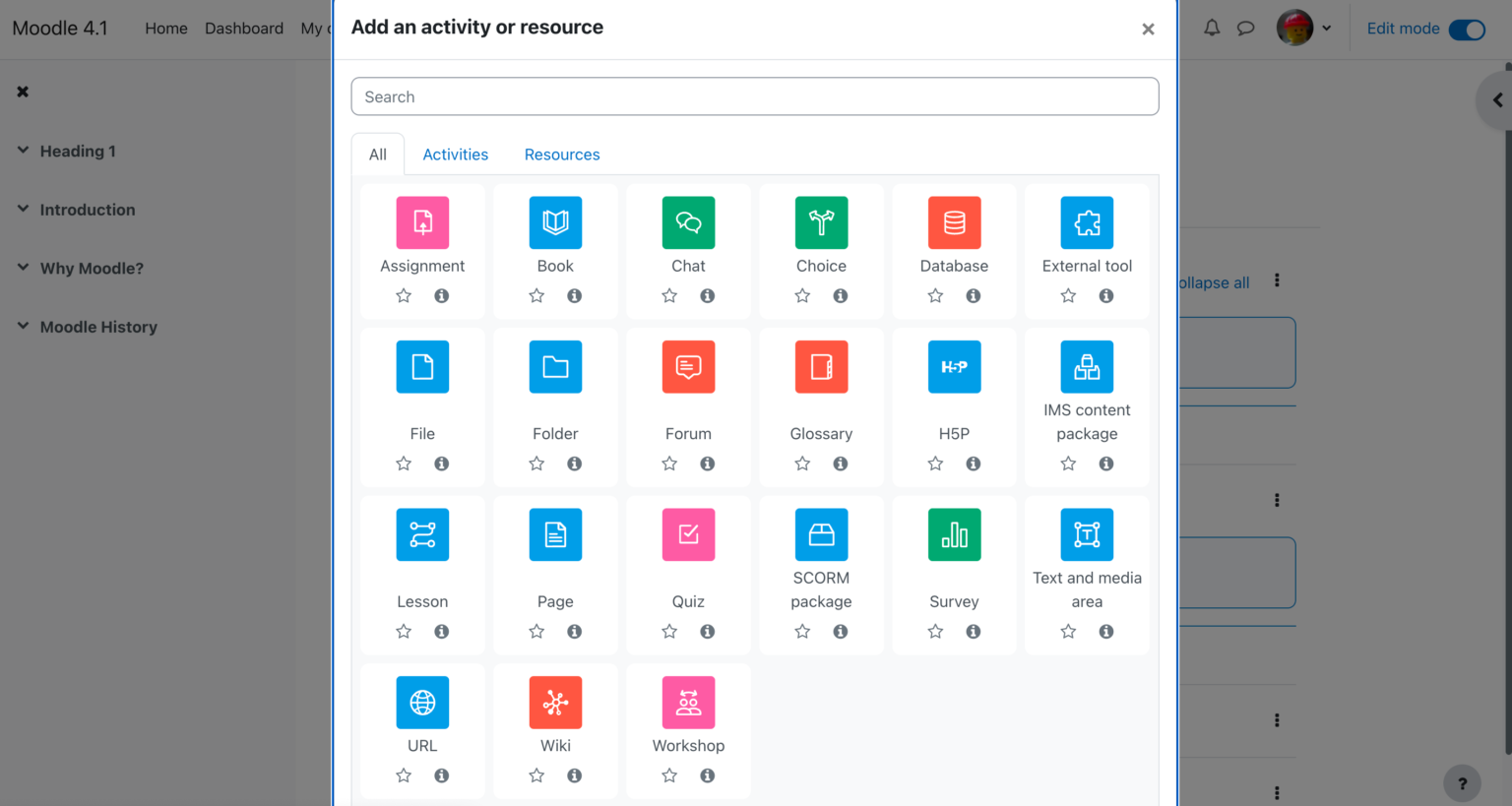Select the SCORM package icon
This screenshot has height=806, width=1512.
[x=821, y=534]
